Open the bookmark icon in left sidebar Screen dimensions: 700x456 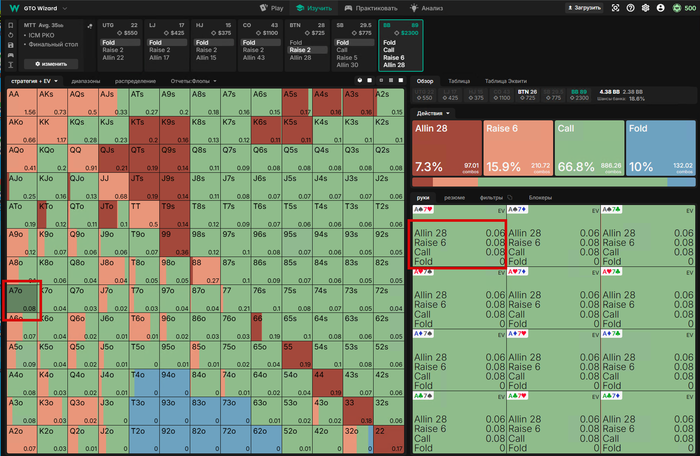tap(11, 25)
